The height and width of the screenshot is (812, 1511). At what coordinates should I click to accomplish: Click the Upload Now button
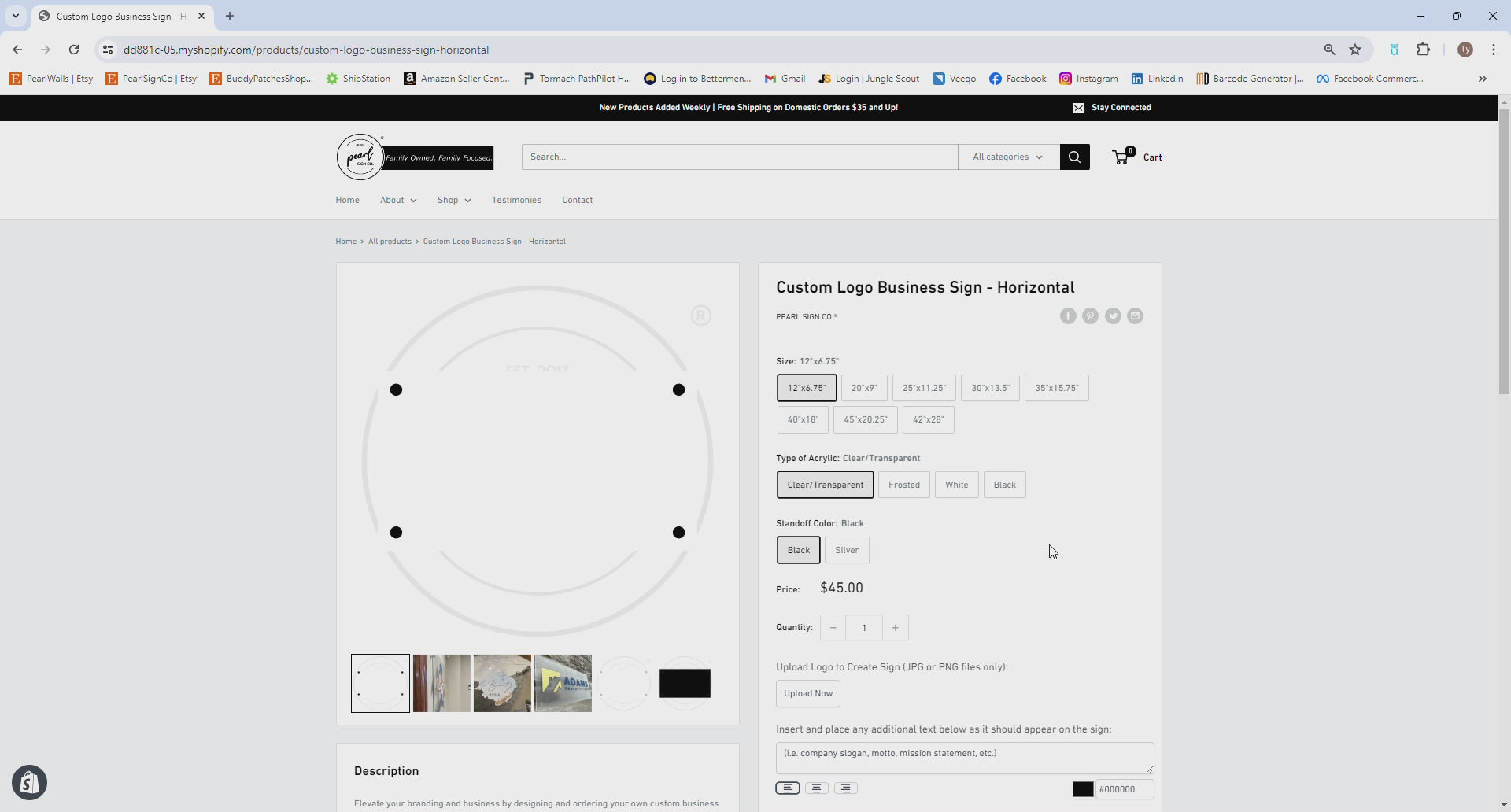[x=808, y=693]
